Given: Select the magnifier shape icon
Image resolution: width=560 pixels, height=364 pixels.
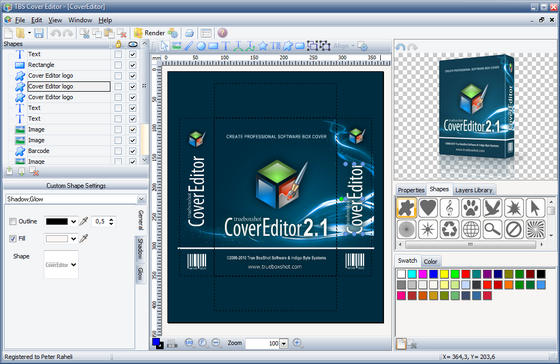Looking at the screenshot, I should pyautogui.click(x=492, y=229).
